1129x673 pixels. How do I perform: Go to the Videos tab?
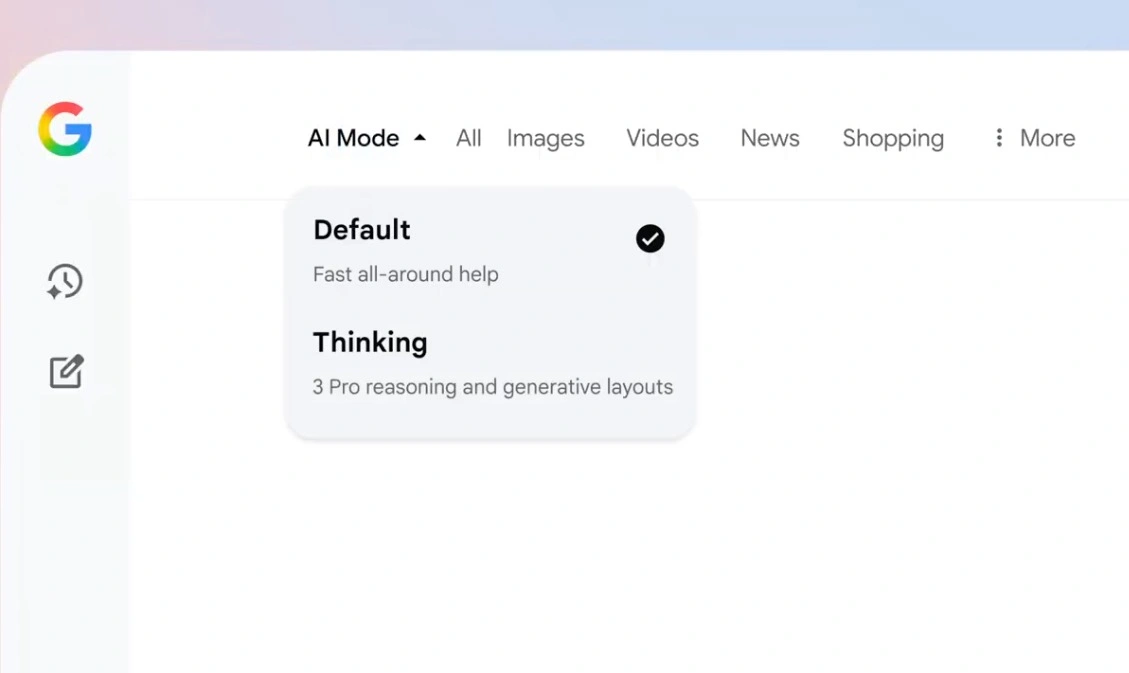[x=662, y=137]
